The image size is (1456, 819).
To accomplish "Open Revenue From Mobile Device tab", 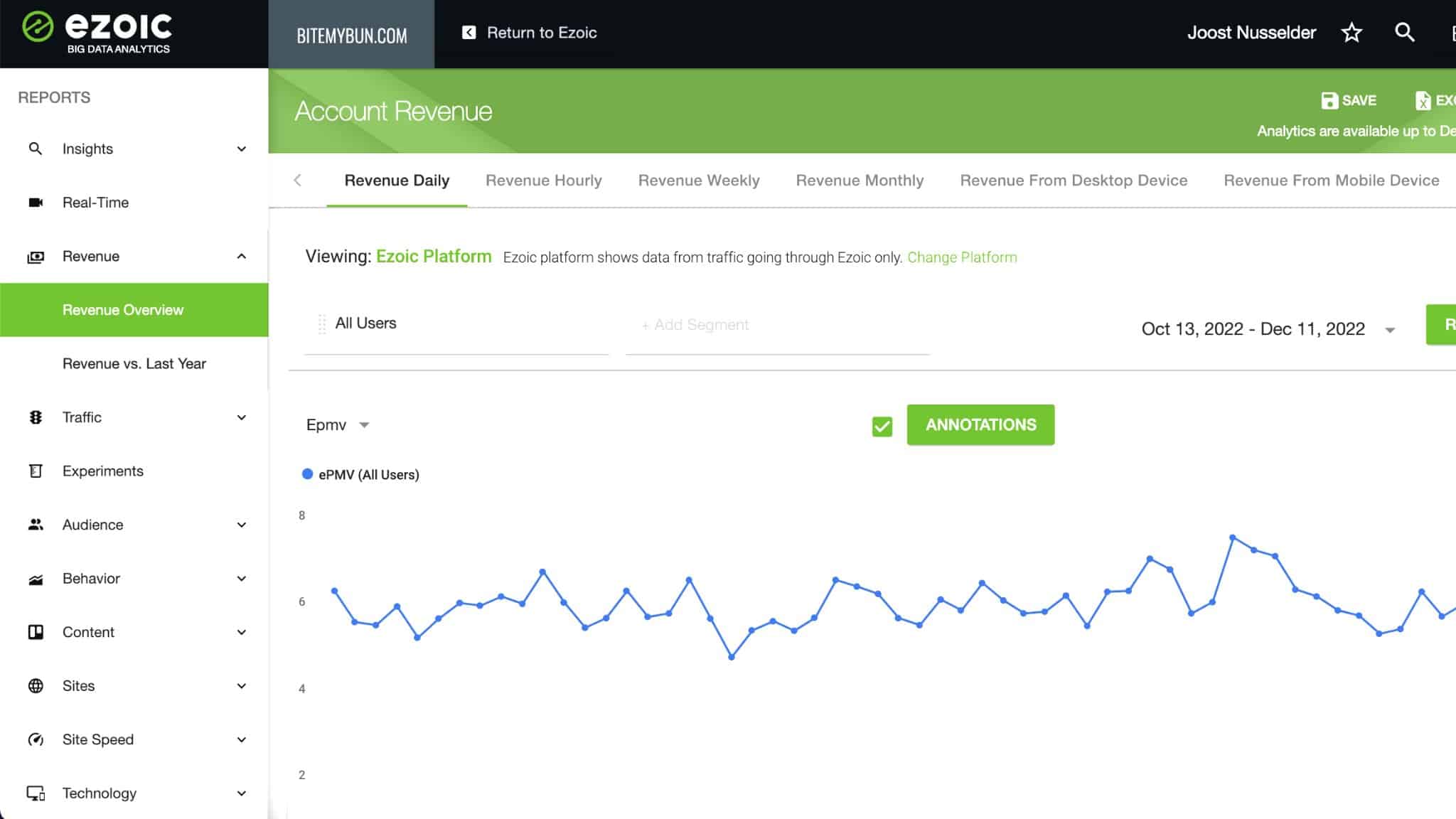I will click(x=1332, y=181).
